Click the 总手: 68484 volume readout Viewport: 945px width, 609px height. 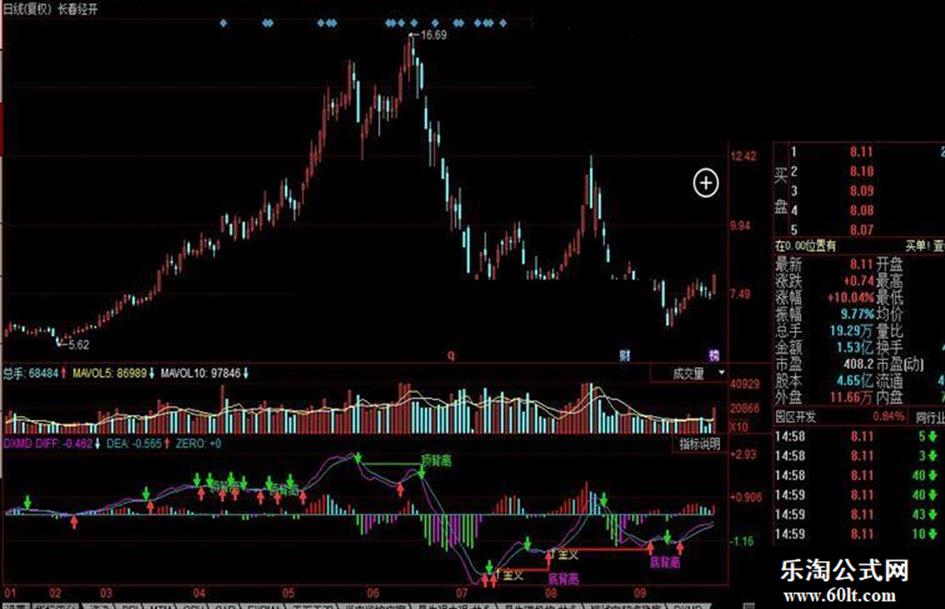pyautogui.click(x=30, y=374)
